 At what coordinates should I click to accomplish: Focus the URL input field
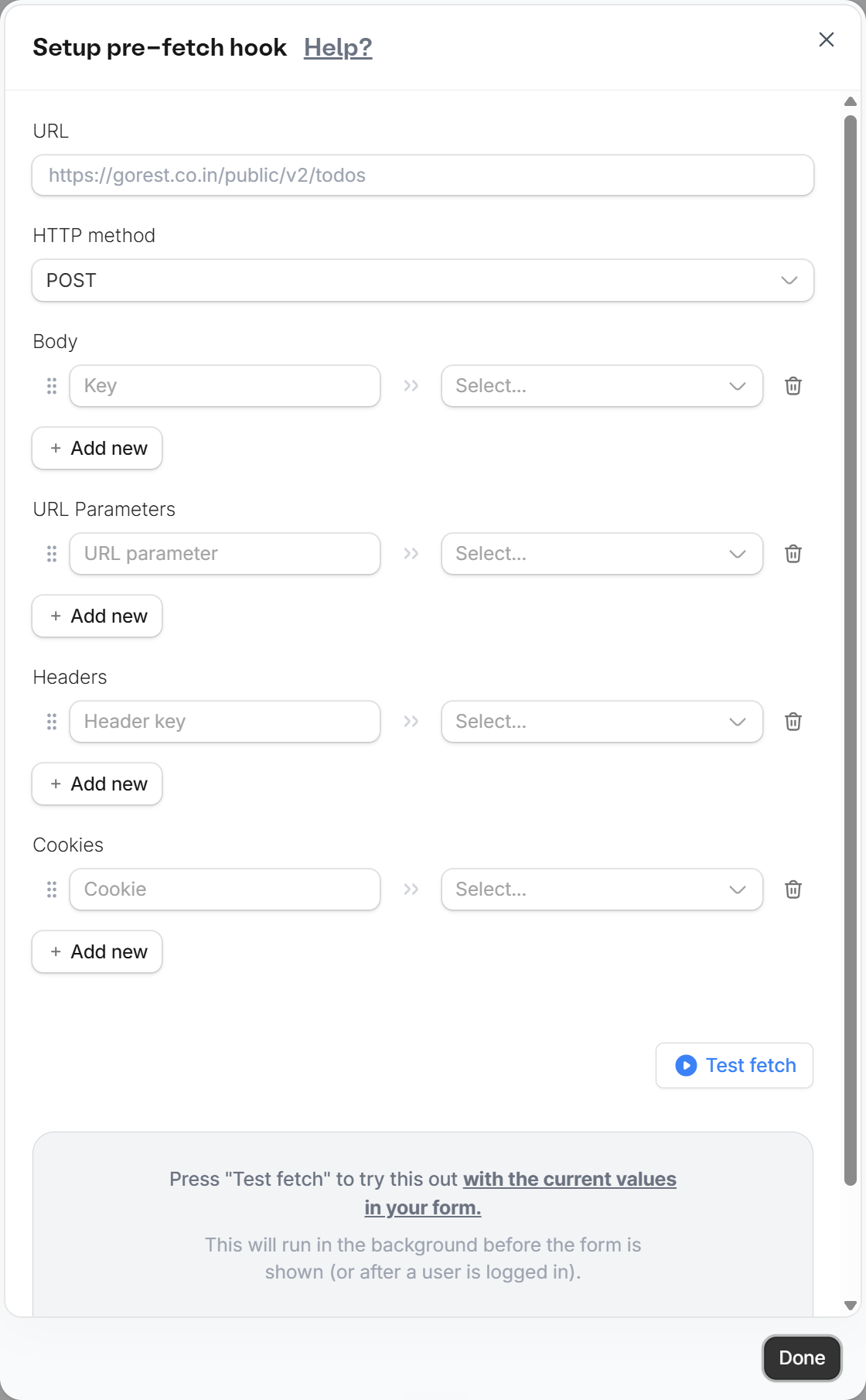click(x=423, y=176)
